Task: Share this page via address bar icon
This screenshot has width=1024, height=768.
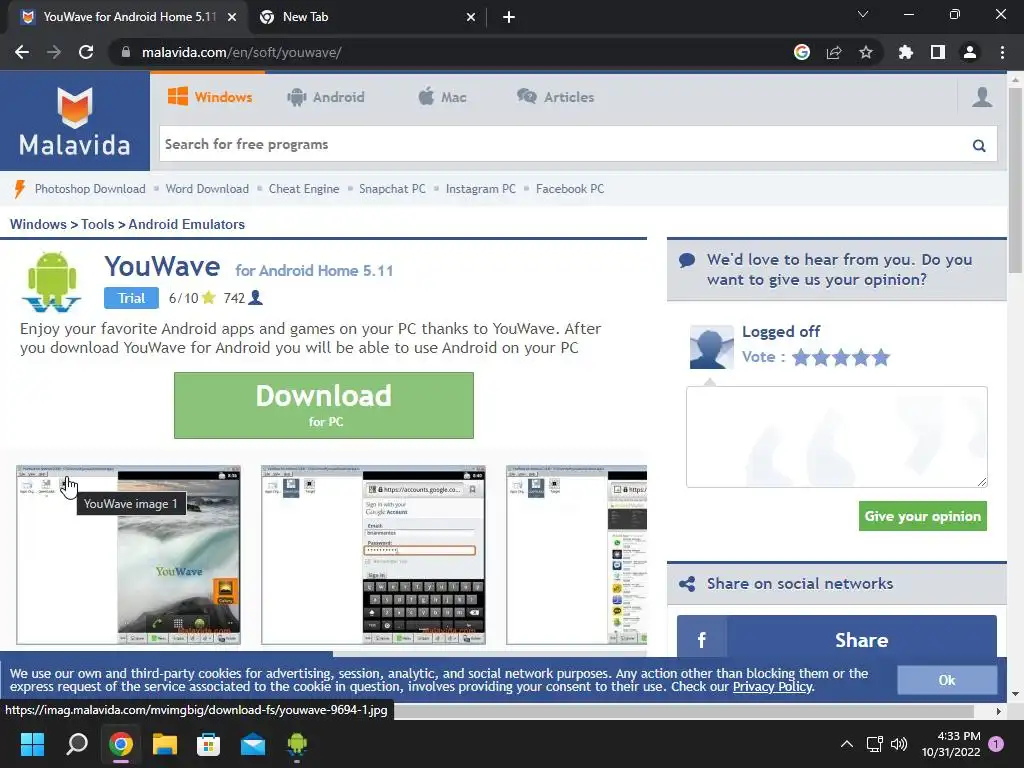Action: (834, 52)
